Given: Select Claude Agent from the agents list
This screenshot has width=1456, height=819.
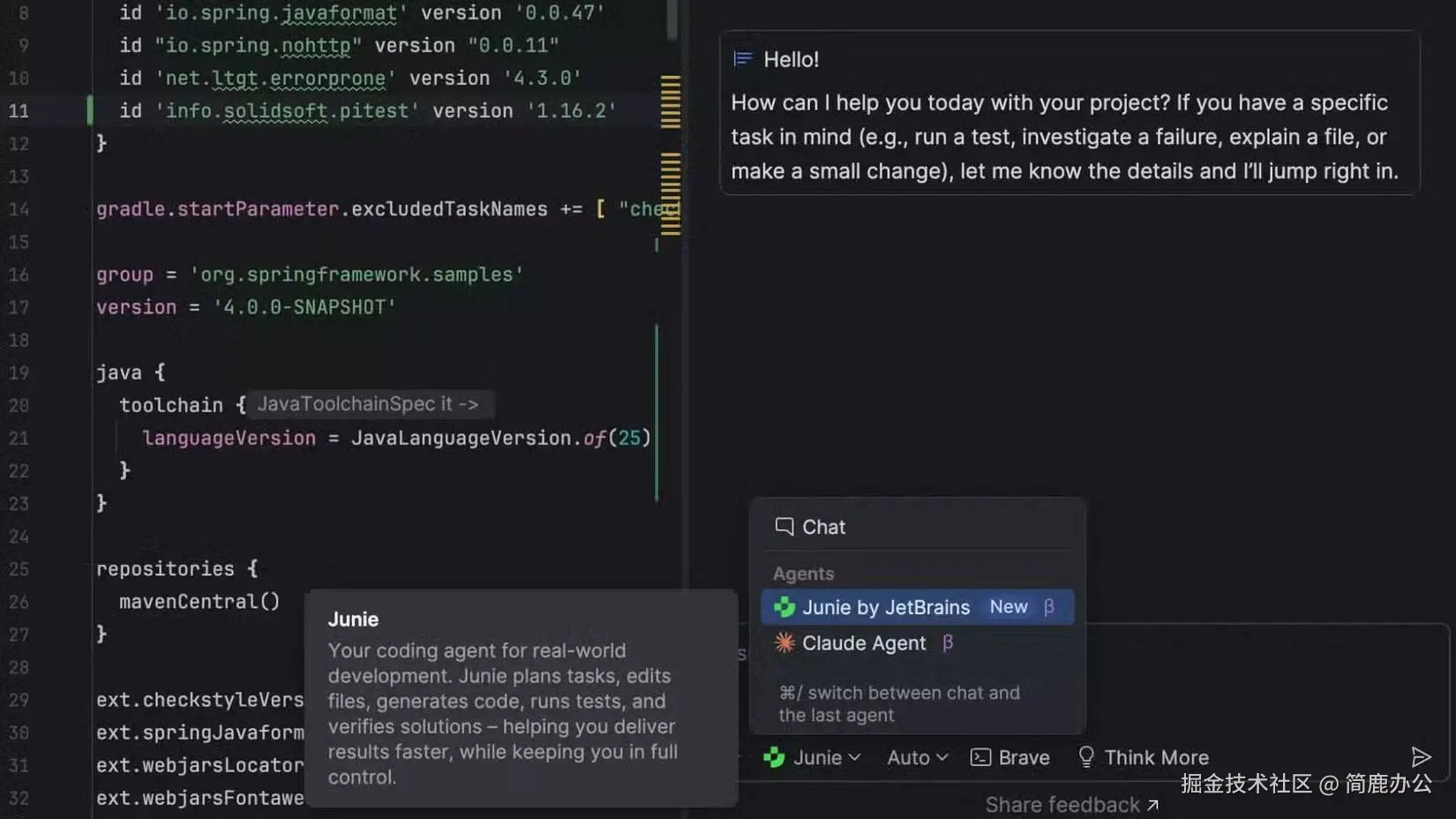Looking at the screenshot, I should point(863,643).
